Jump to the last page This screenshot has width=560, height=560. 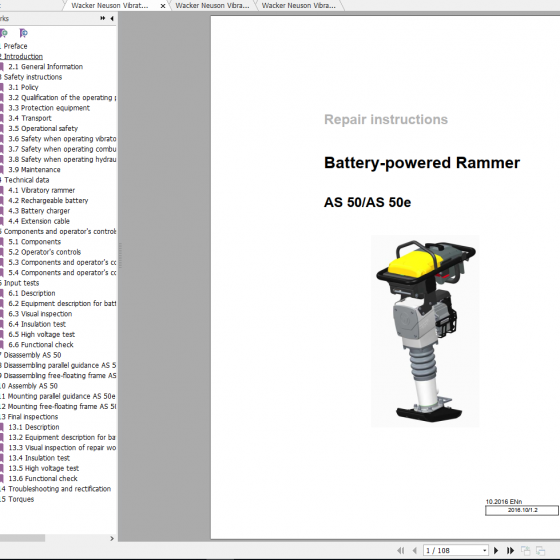(510, 550)
